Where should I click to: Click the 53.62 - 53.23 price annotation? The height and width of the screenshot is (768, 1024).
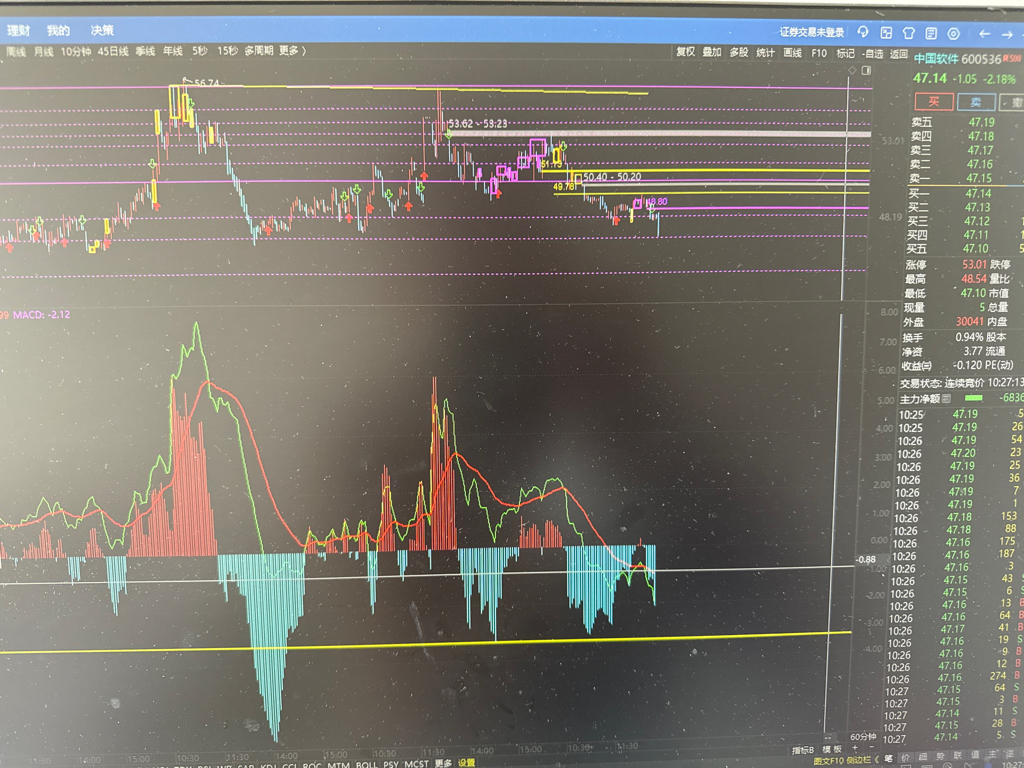(478, 123)
